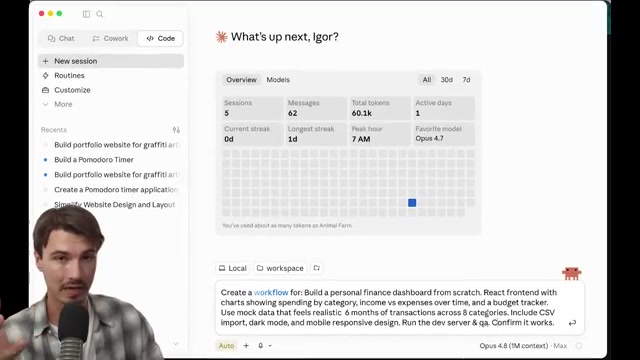This screenshot has height=360, width=640.
Task: Open the Recents filter icon
Action: coord(176,130)
